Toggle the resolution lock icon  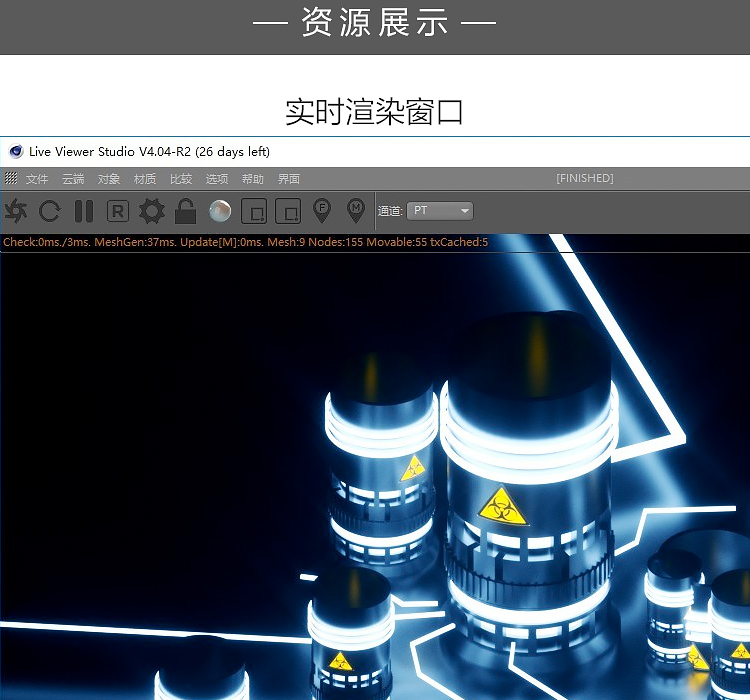pyautogui.click(x=186, y=211)
